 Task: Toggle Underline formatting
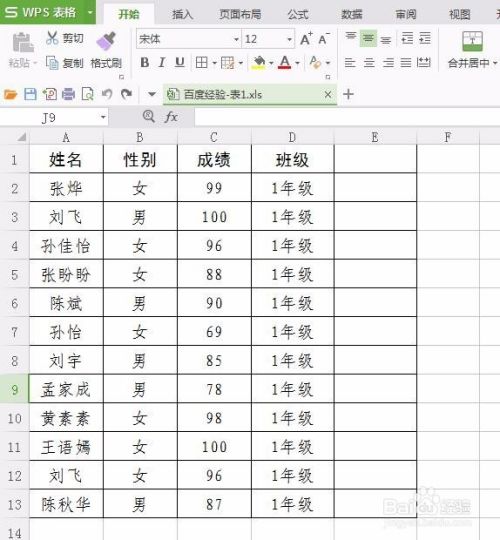tap(179, 63)
